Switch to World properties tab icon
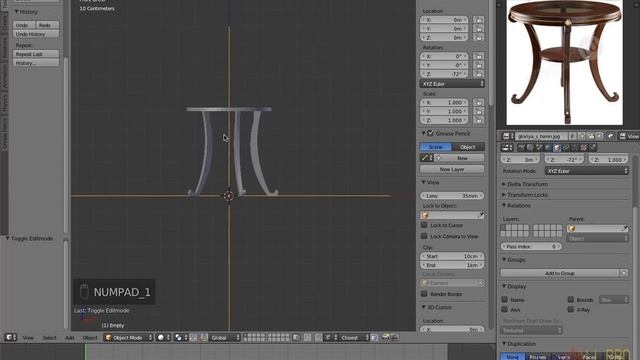The width and height of the screenshot is (640, 360). (x=548, y=148)
